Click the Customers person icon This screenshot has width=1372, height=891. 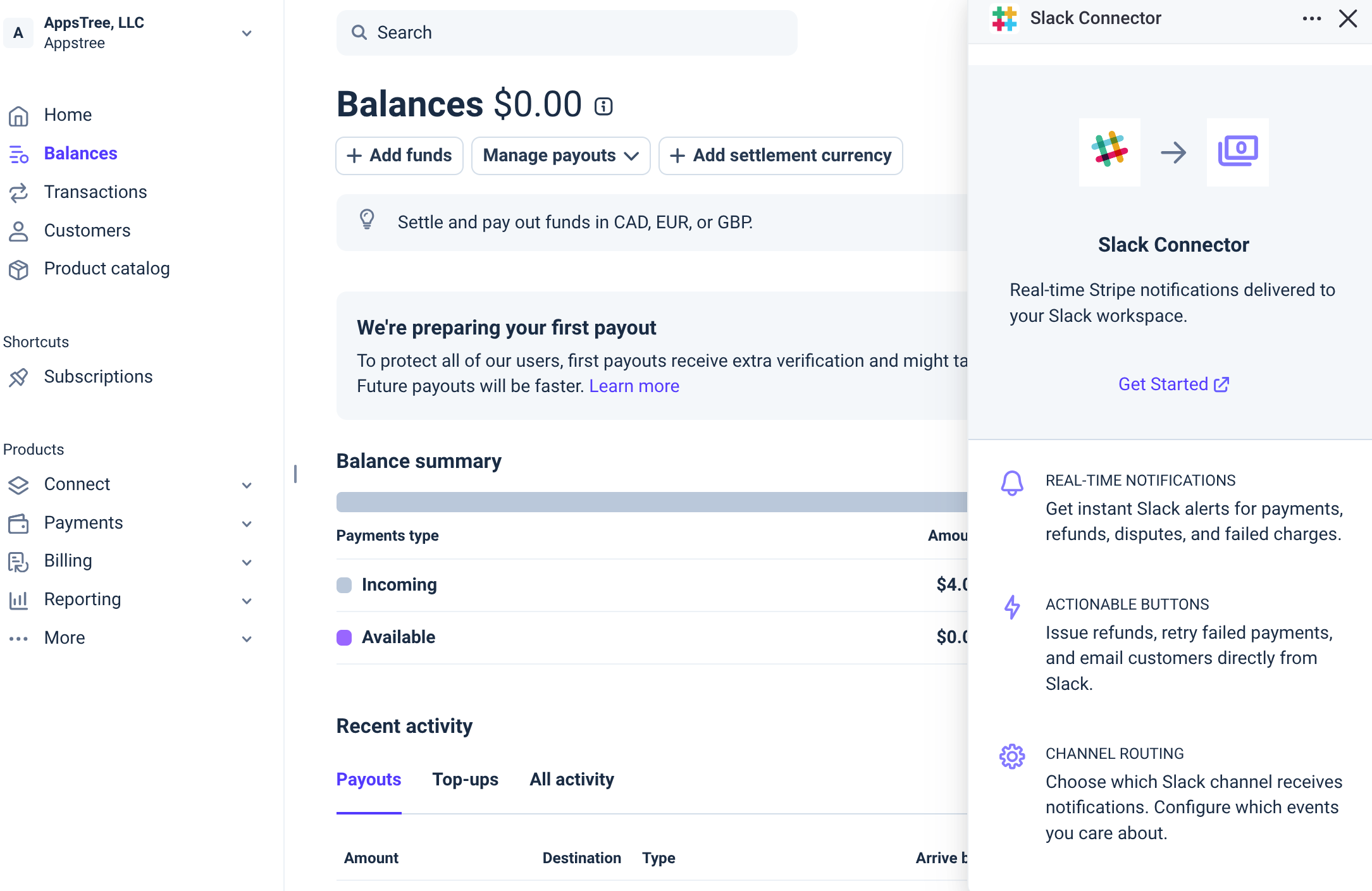click(x=18, y=231)
